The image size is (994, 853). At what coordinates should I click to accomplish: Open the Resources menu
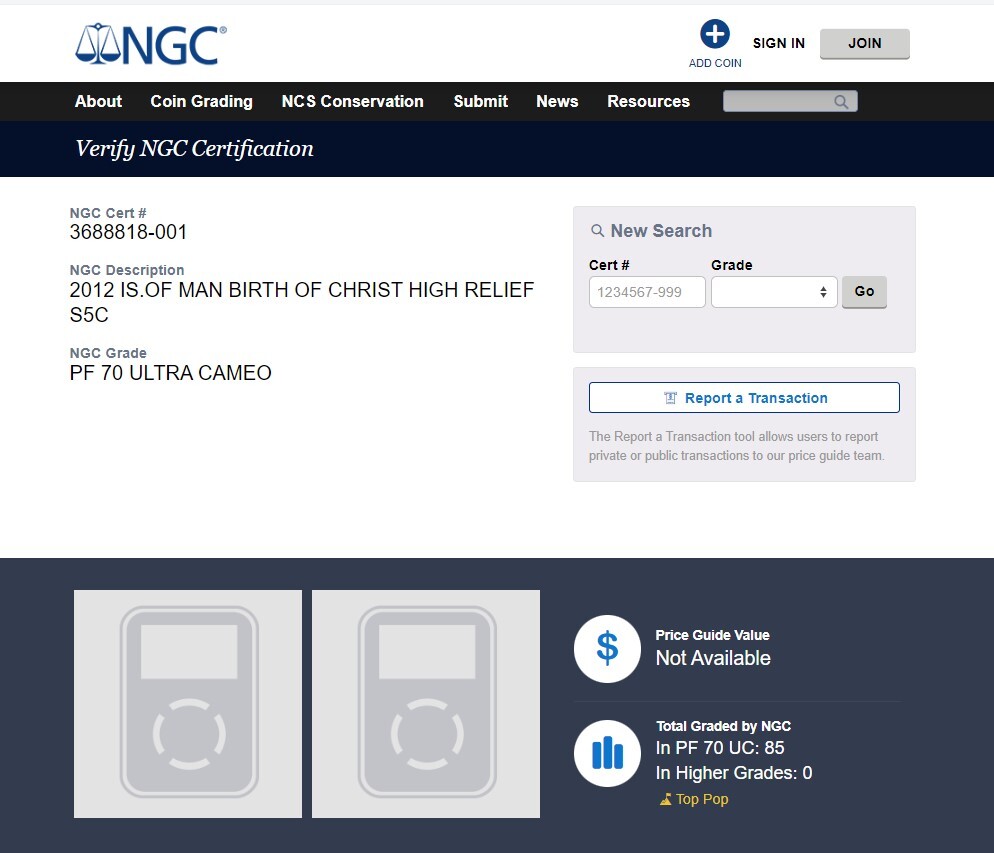(649, 101)
